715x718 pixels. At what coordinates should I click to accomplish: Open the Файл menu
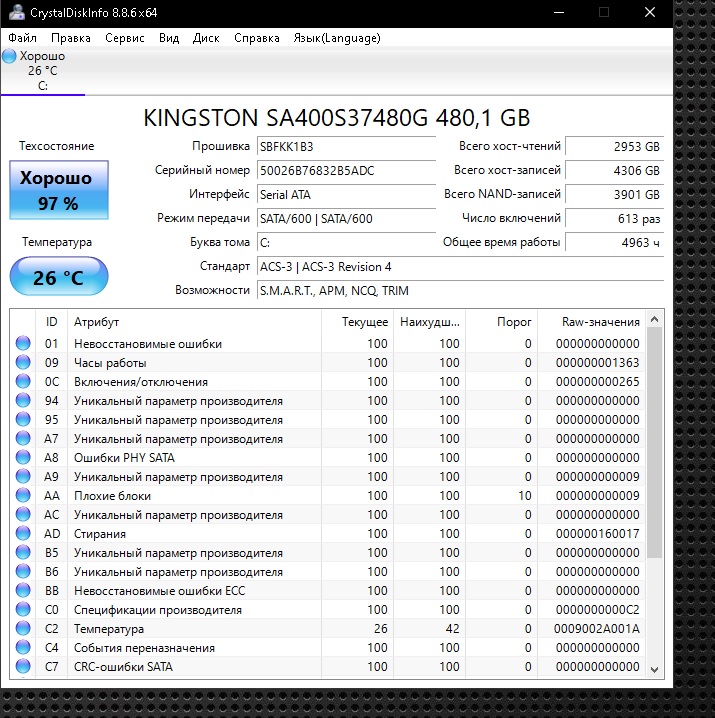click(x=22, y=38)
